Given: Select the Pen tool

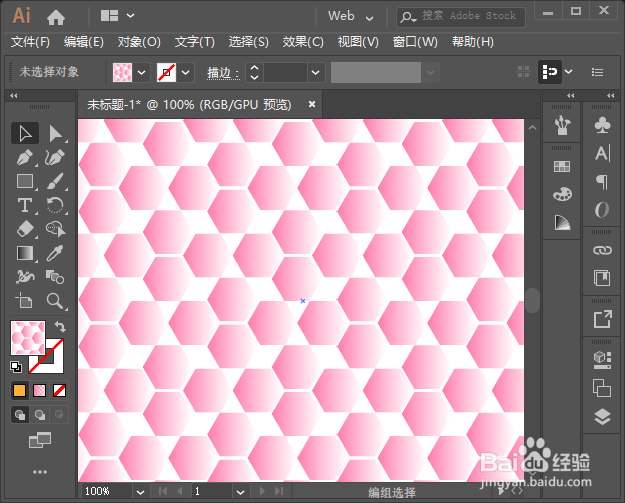Looking at the screenshot, I should tap(25, 157).
